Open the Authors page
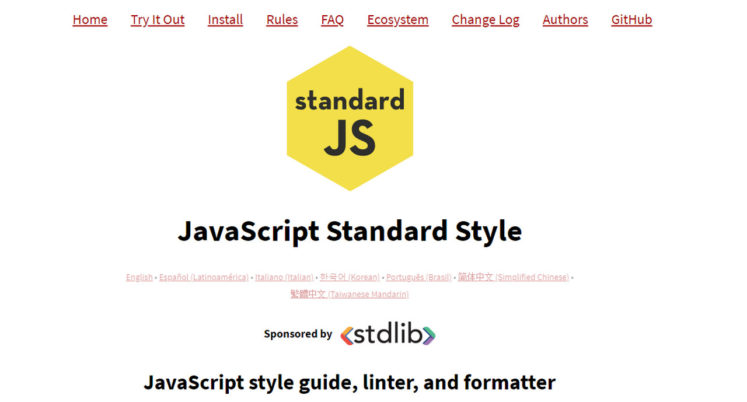Image resolution: width=747 pixels, height=402 pixels. click(565, 20)
